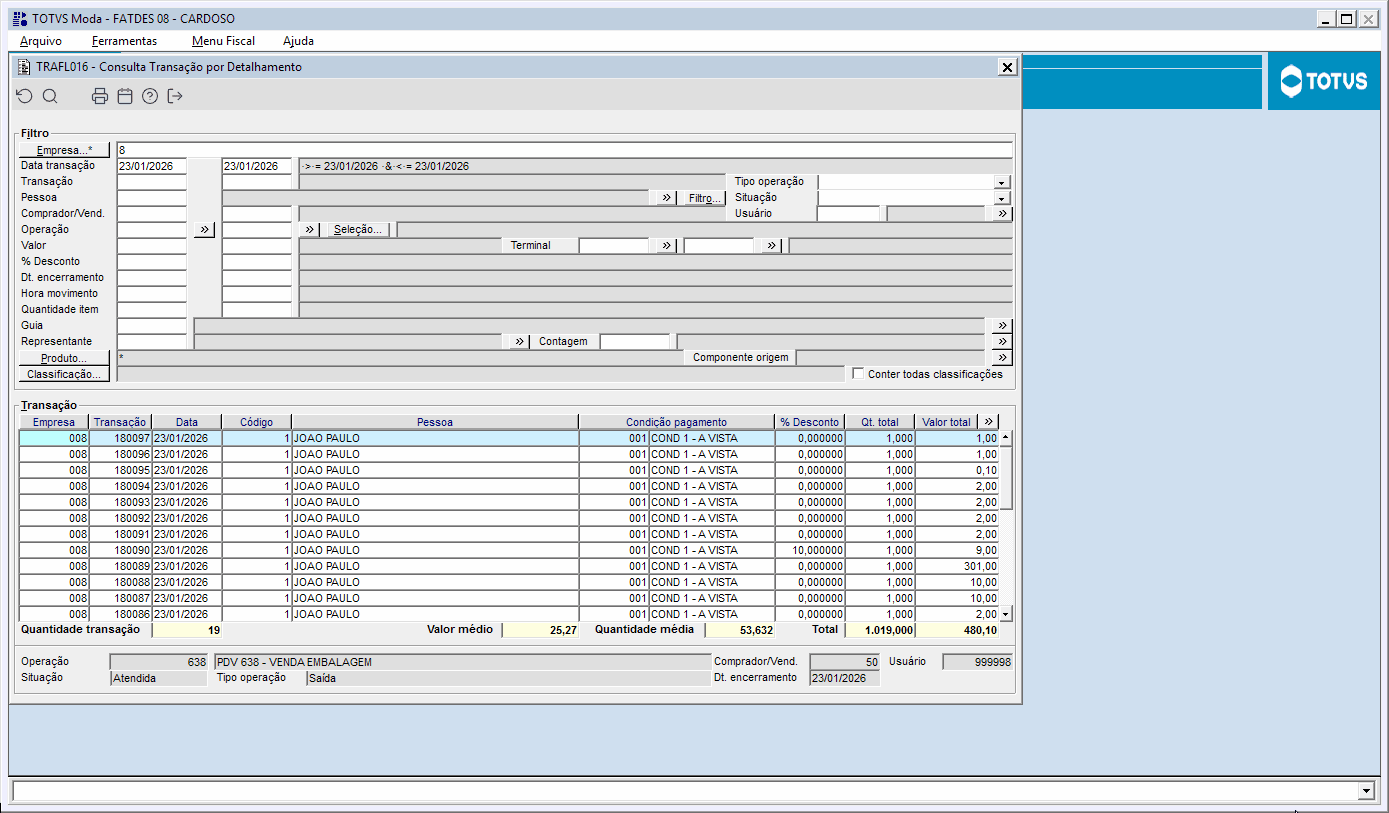Open the calendar toolbar icon
The image size is (1389, 813).
point(125,96)
